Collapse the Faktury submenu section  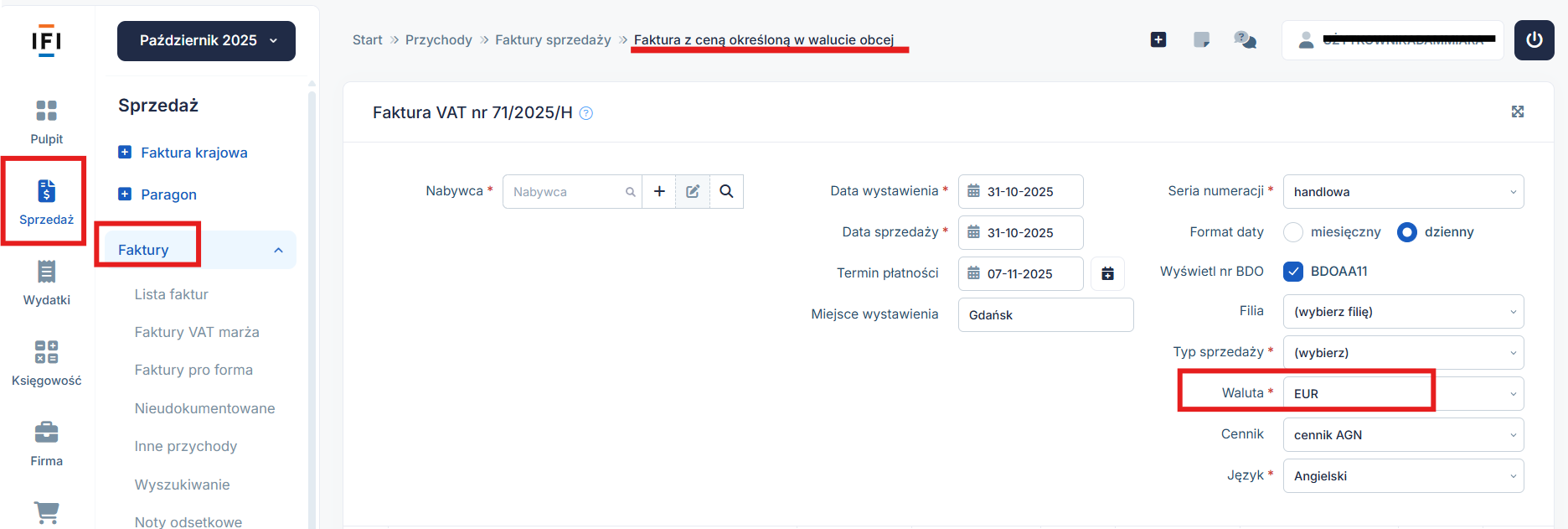[x=278, y=250]
